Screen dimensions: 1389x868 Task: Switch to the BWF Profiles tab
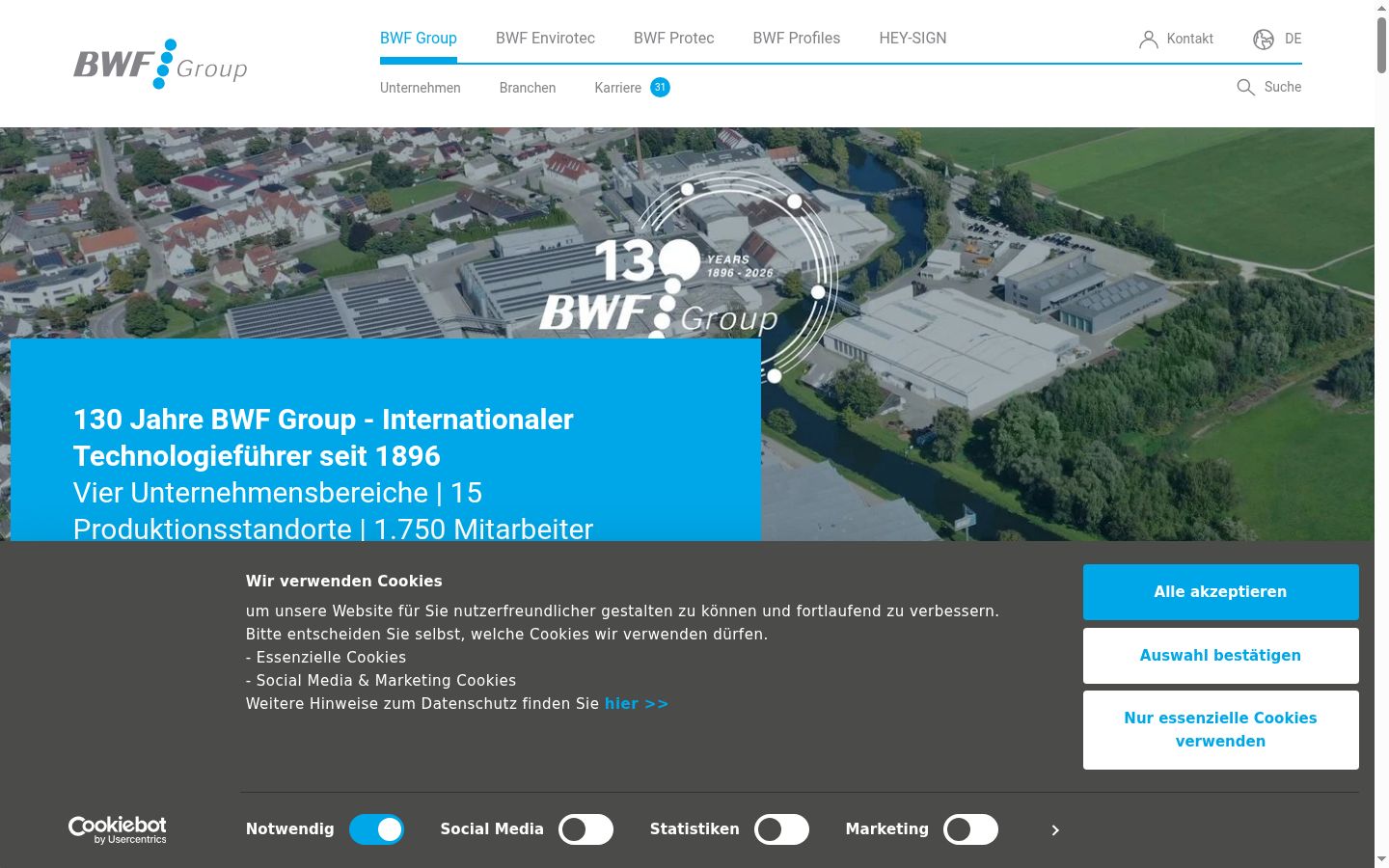(x=797, y=39)
